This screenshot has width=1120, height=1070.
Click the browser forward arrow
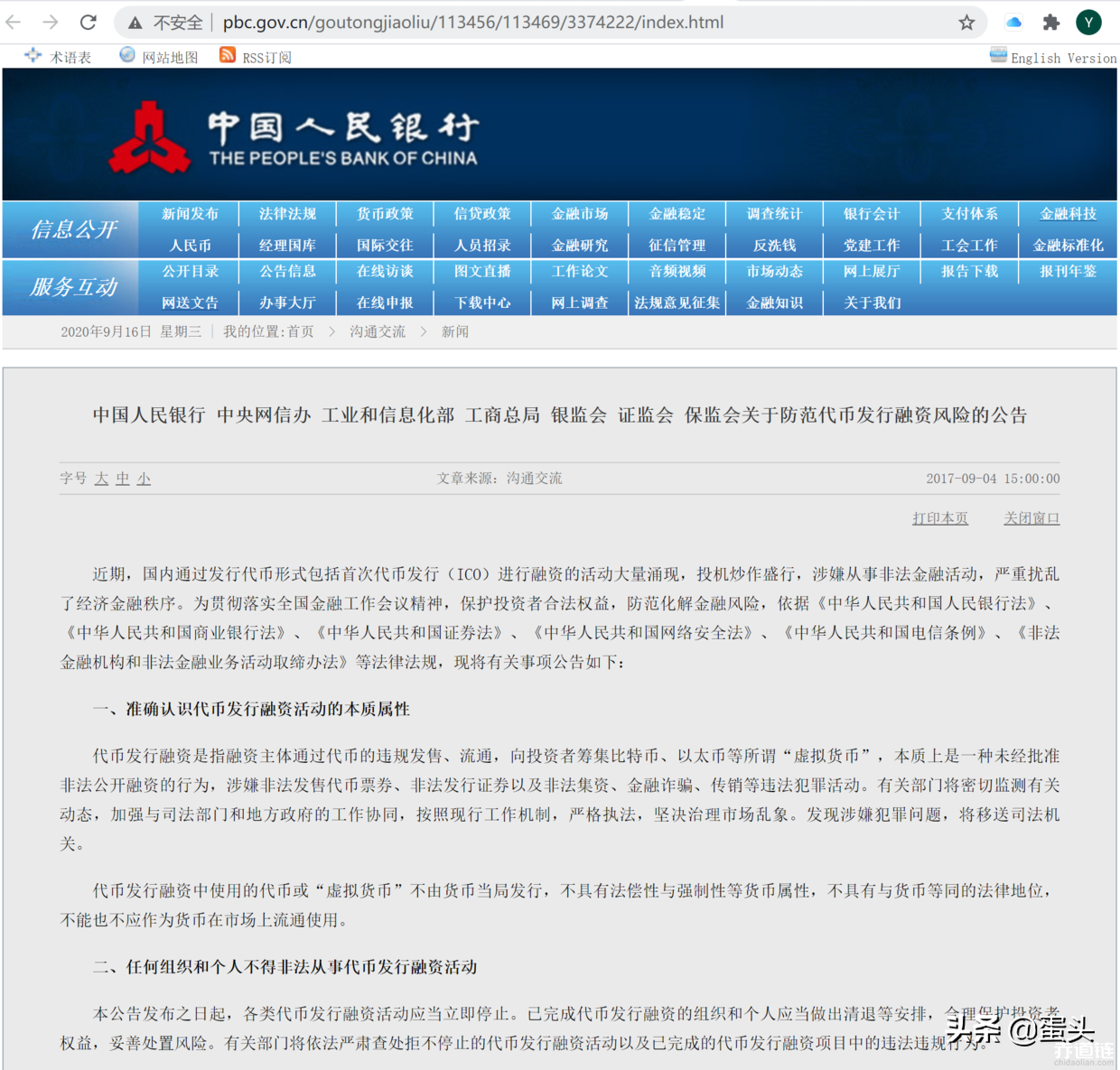(x=51, y=22)
